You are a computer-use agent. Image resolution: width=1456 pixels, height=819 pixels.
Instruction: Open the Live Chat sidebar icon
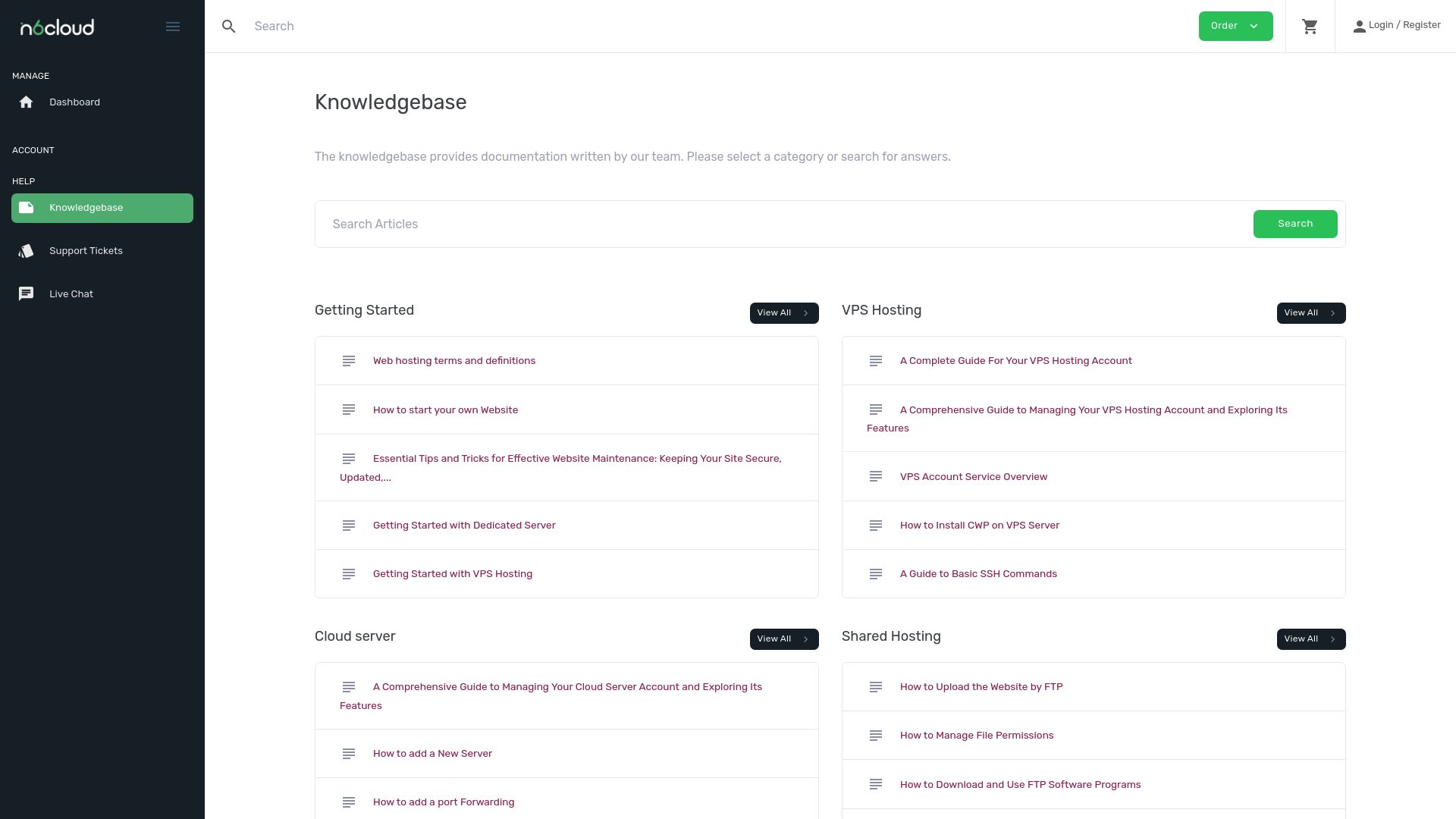coord(26,293)
